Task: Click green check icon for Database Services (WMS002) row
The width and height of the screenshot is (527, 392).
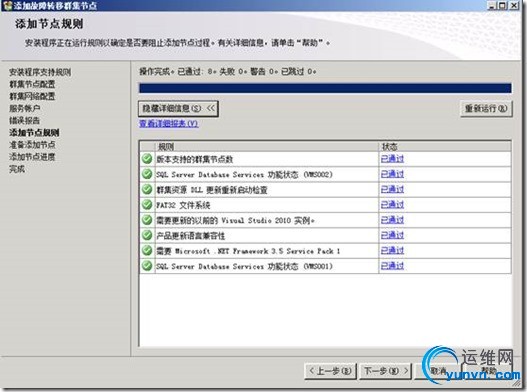Action: [x=147, y=174]
